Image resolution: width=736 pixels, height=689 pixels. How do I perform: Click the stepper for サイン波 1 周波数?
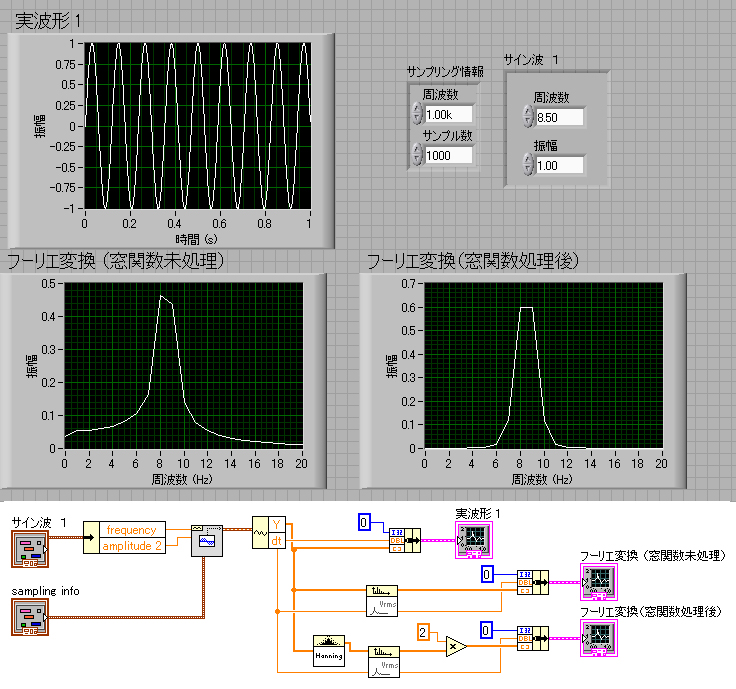coord(528,117)
